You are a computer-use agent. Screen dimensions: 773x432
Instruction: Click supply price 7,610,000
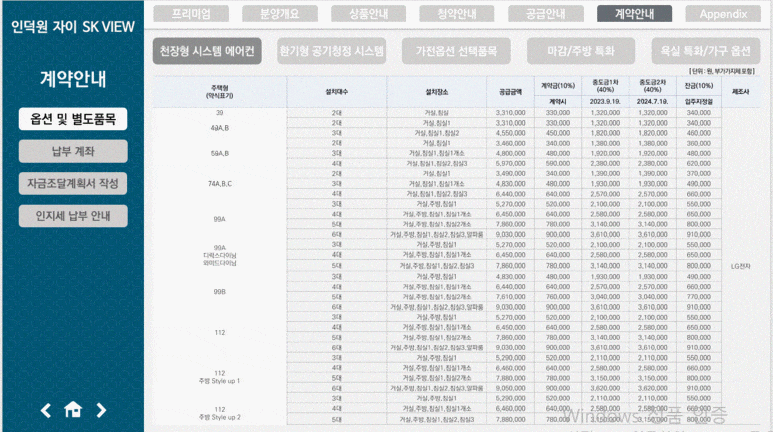point(510,297)
